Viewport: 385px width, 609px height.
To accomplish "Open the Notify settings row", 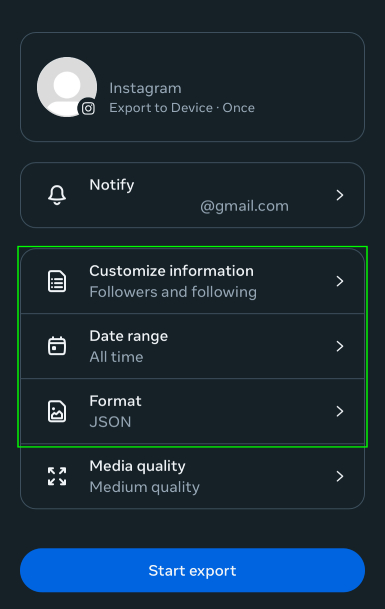I will pyautogui.click(x=192, y=195).
